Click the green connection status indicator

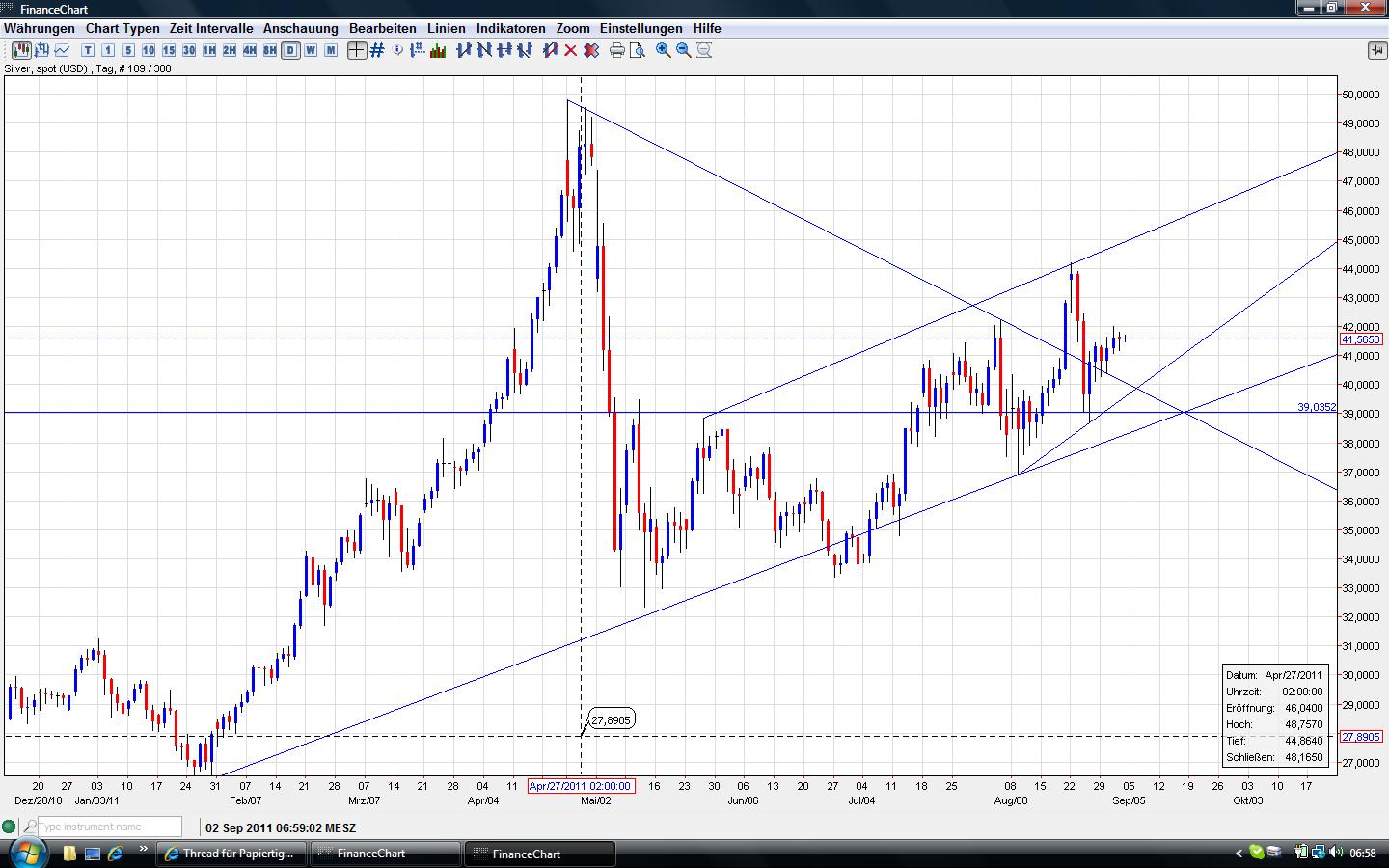coord(10,827)
